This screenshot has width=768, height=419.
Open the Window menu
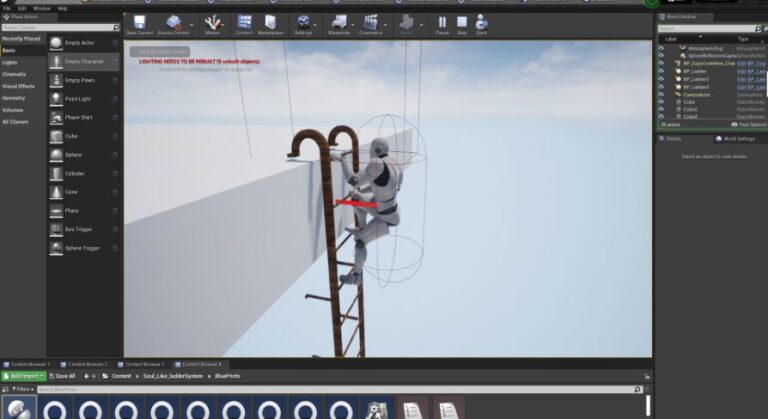coord(42,8)
